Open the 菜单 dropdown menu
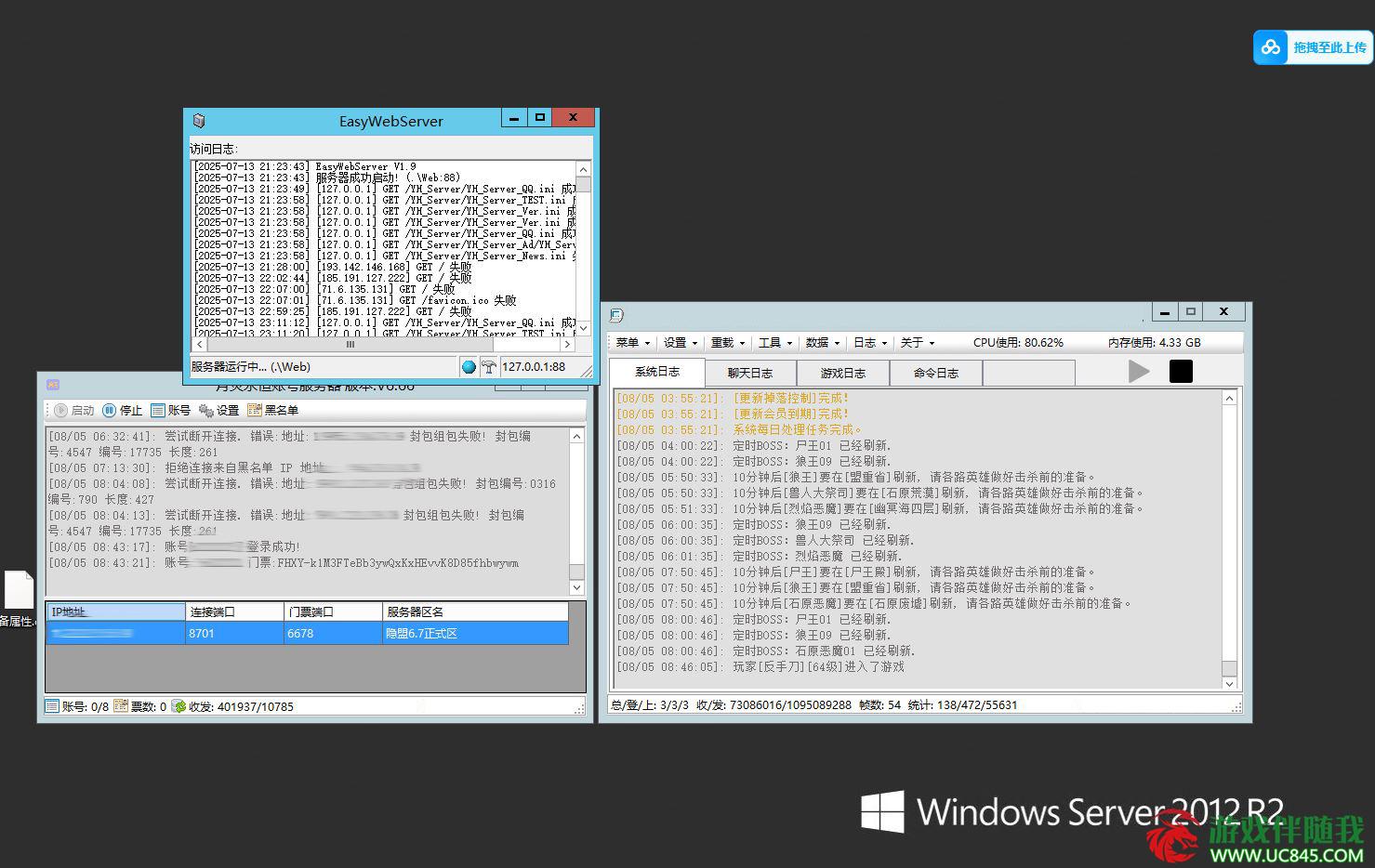 coord(633,343)
